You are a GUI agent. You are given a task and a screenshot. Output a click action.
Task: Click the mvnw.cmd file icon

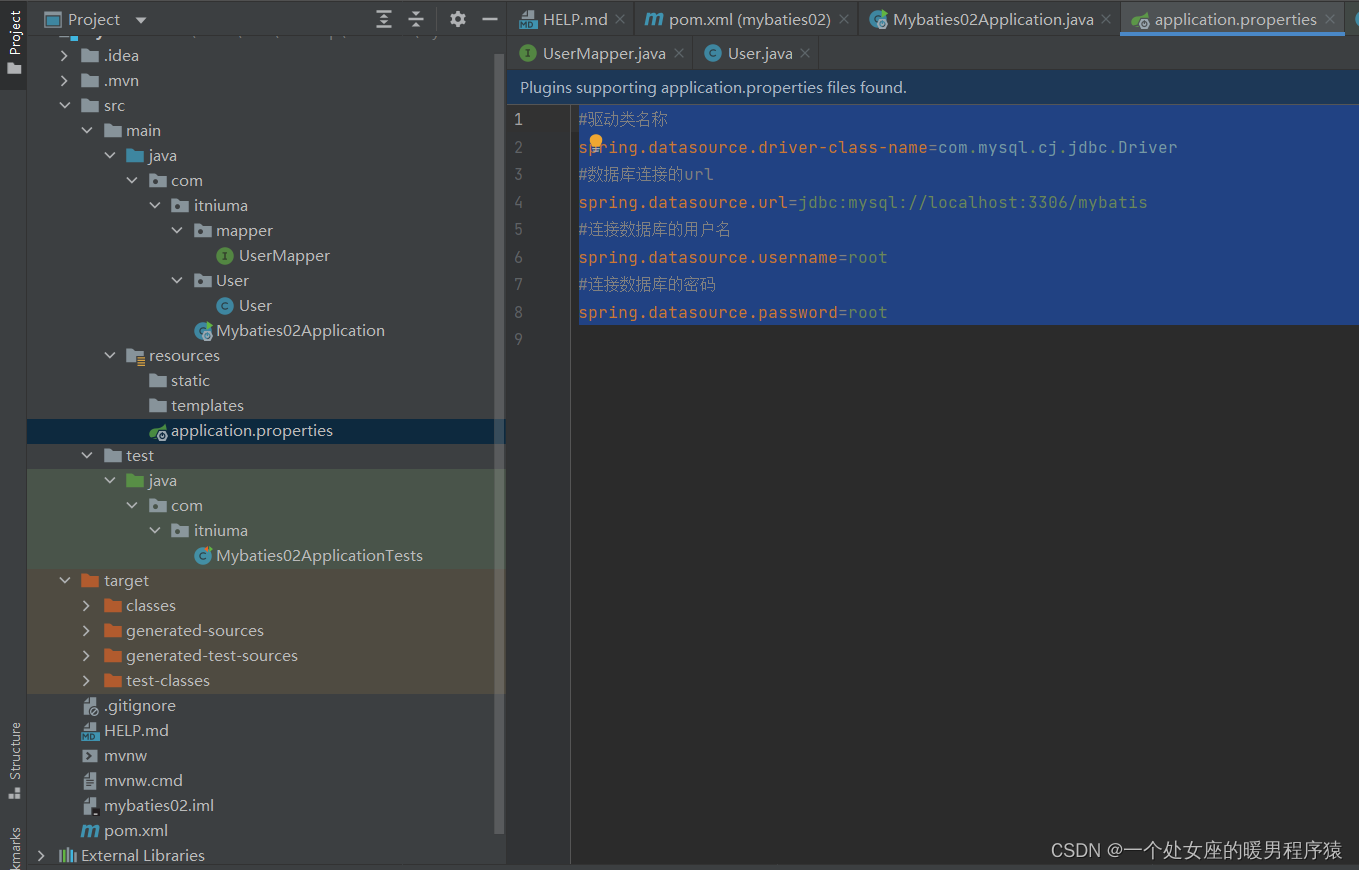(x=91, y=781)
